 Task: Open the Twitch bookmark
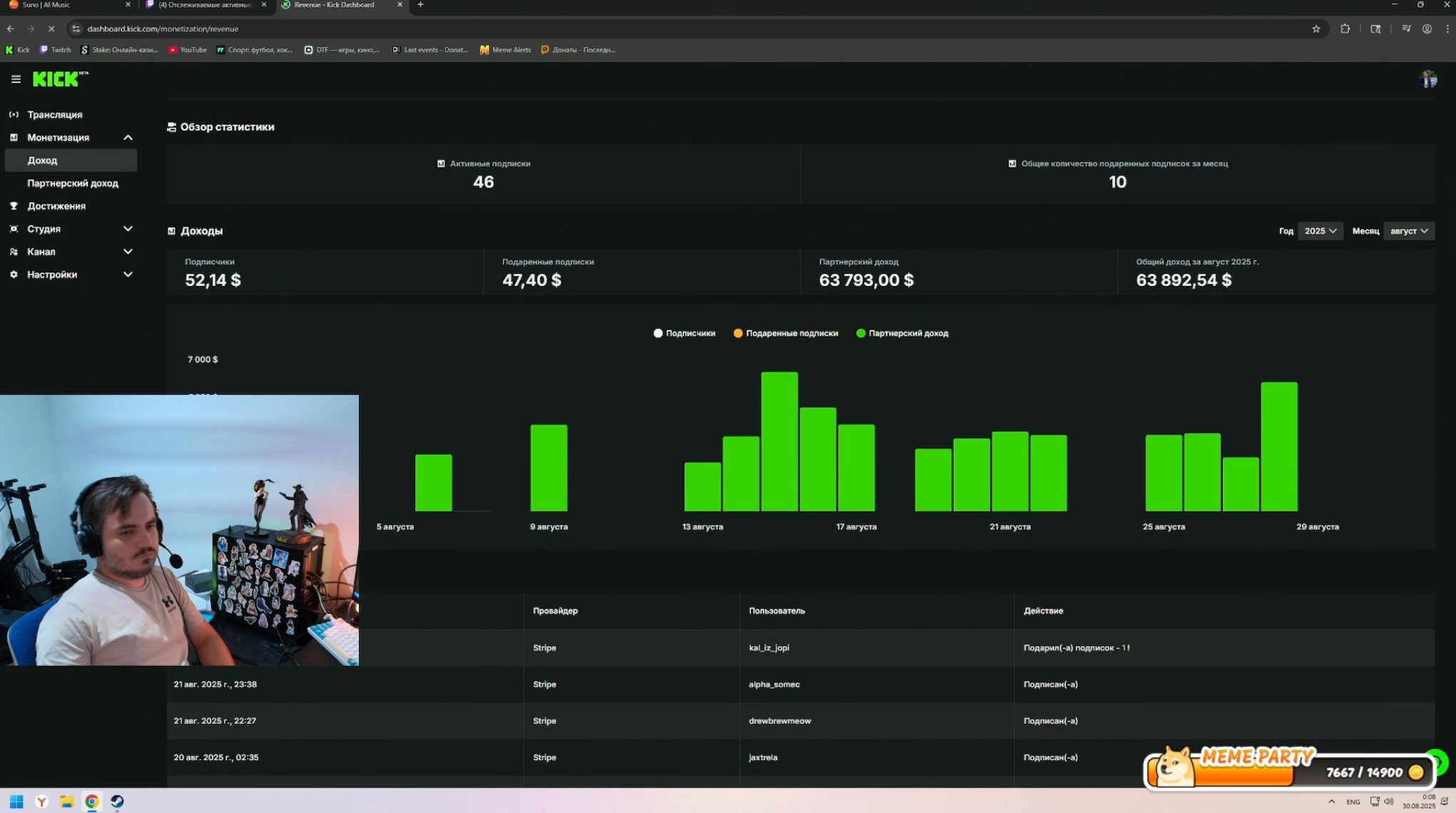point(56,50)
